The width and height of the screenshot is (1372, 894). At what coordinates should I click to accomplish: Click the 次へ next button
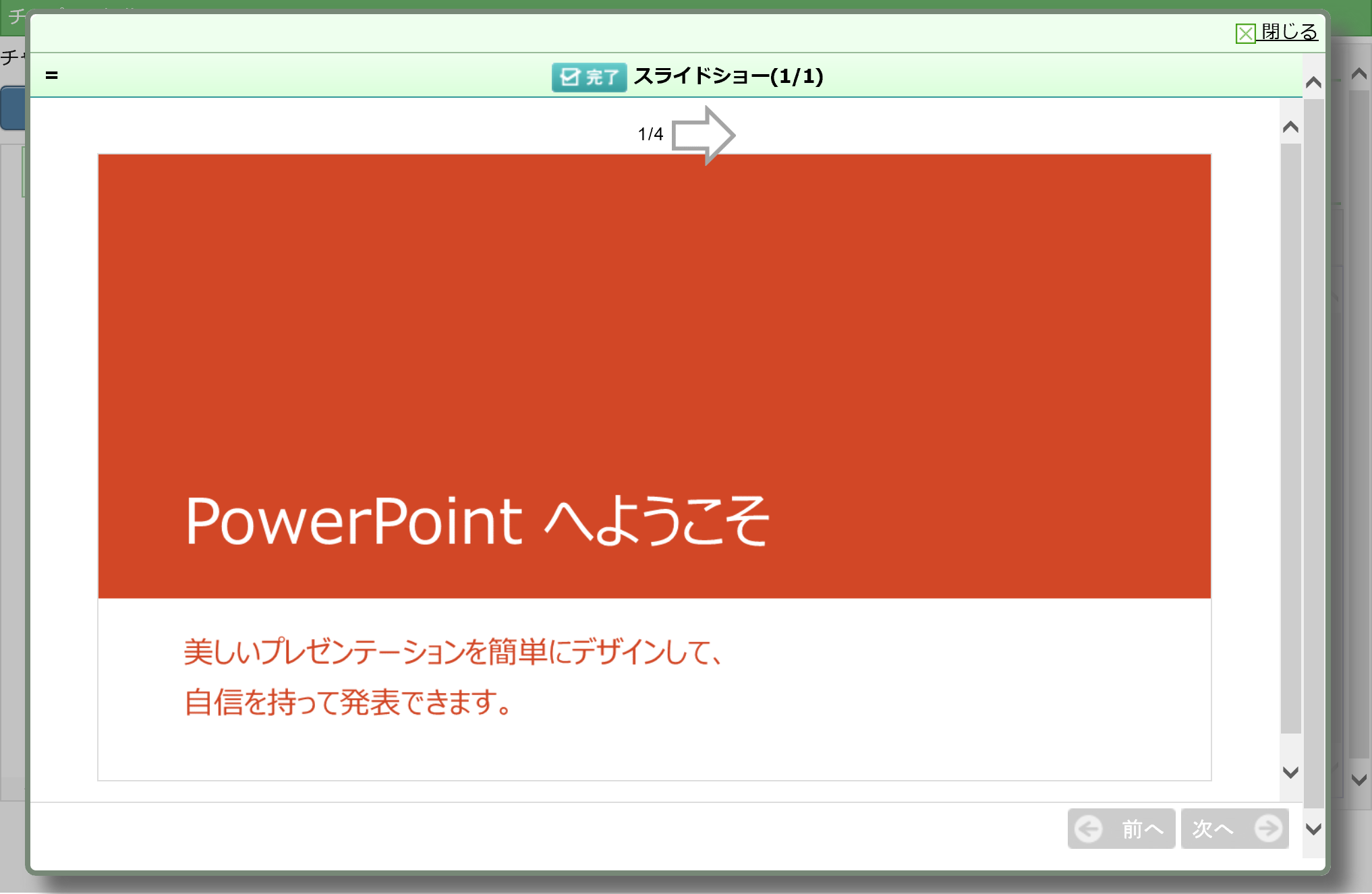coord(1235,829)
